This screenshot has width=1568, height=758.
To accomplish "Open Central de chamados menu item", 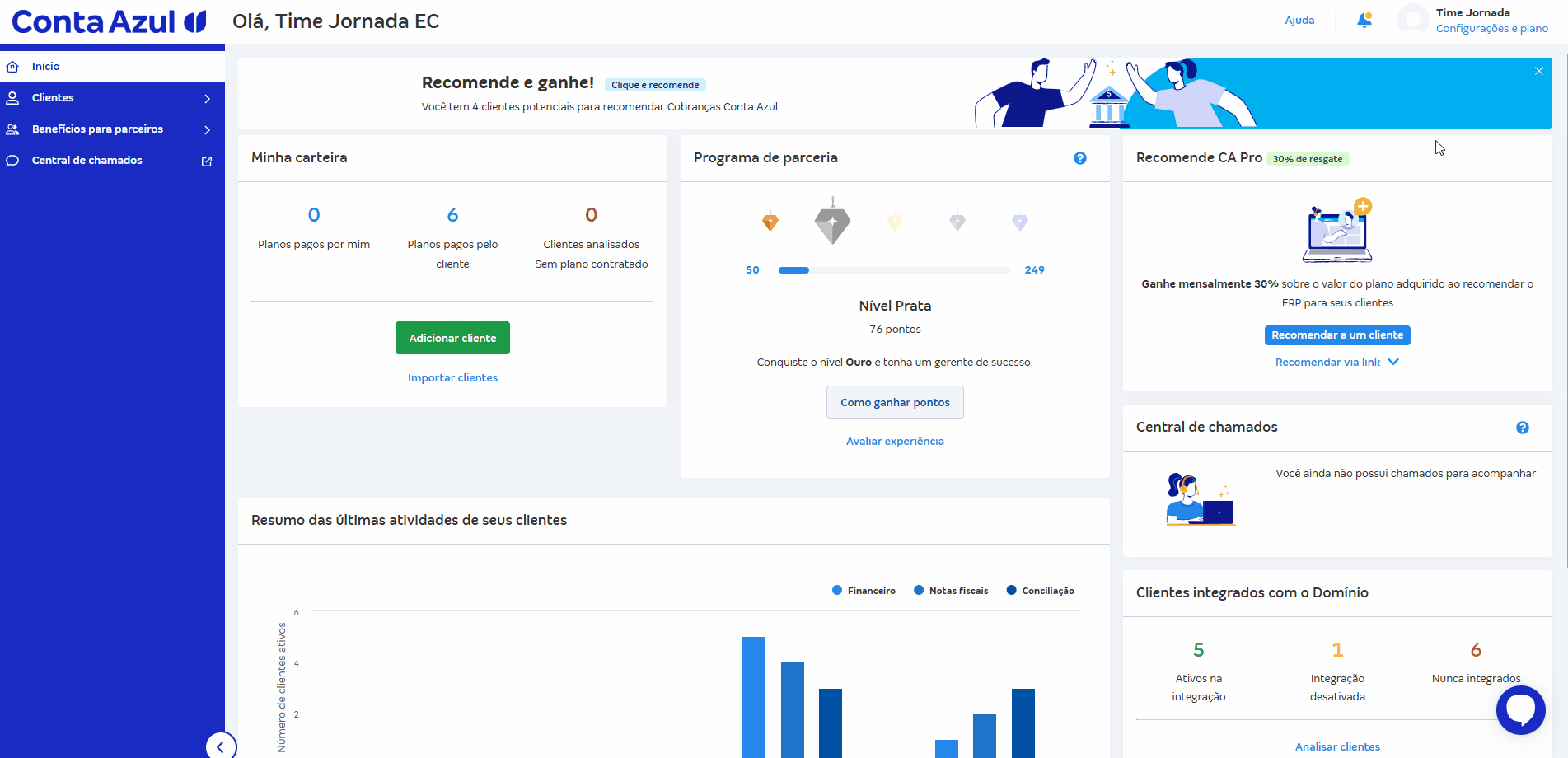I will click(x=112, y=161).
